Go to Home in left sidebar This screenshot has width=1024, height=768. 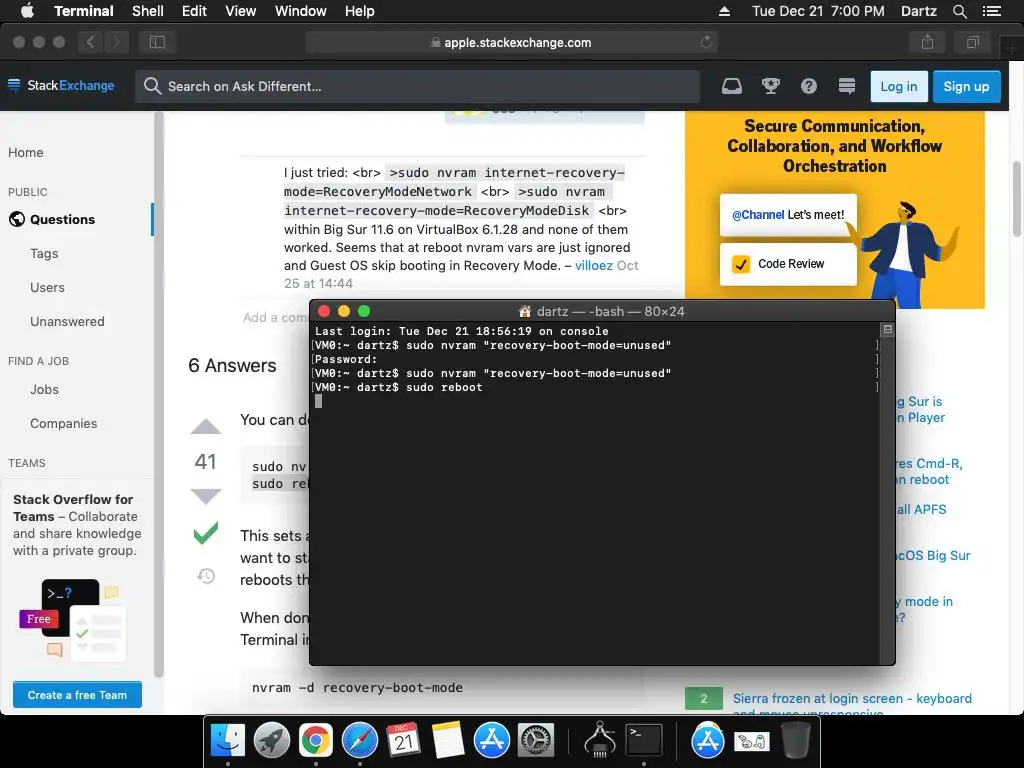click(25, 152)
